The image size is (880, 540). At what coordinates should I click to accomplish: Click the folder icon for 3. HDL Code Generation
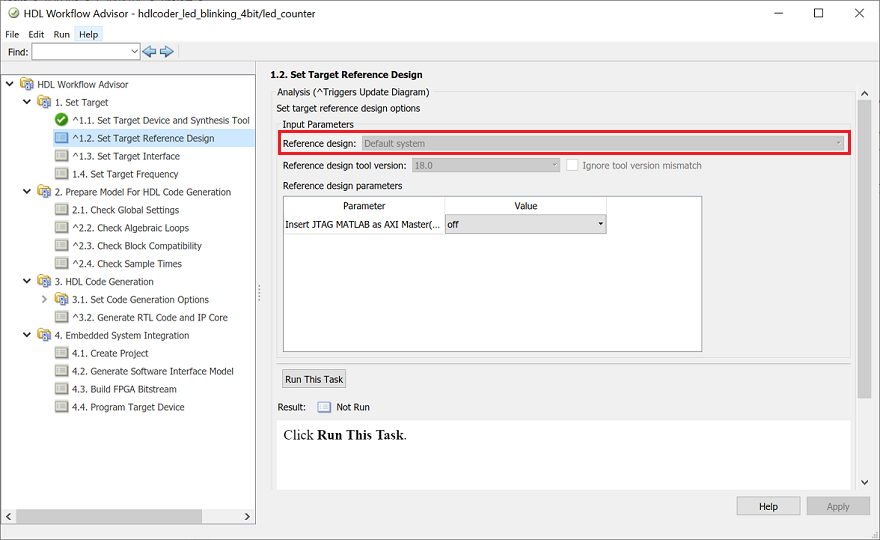tap(44, 281)
